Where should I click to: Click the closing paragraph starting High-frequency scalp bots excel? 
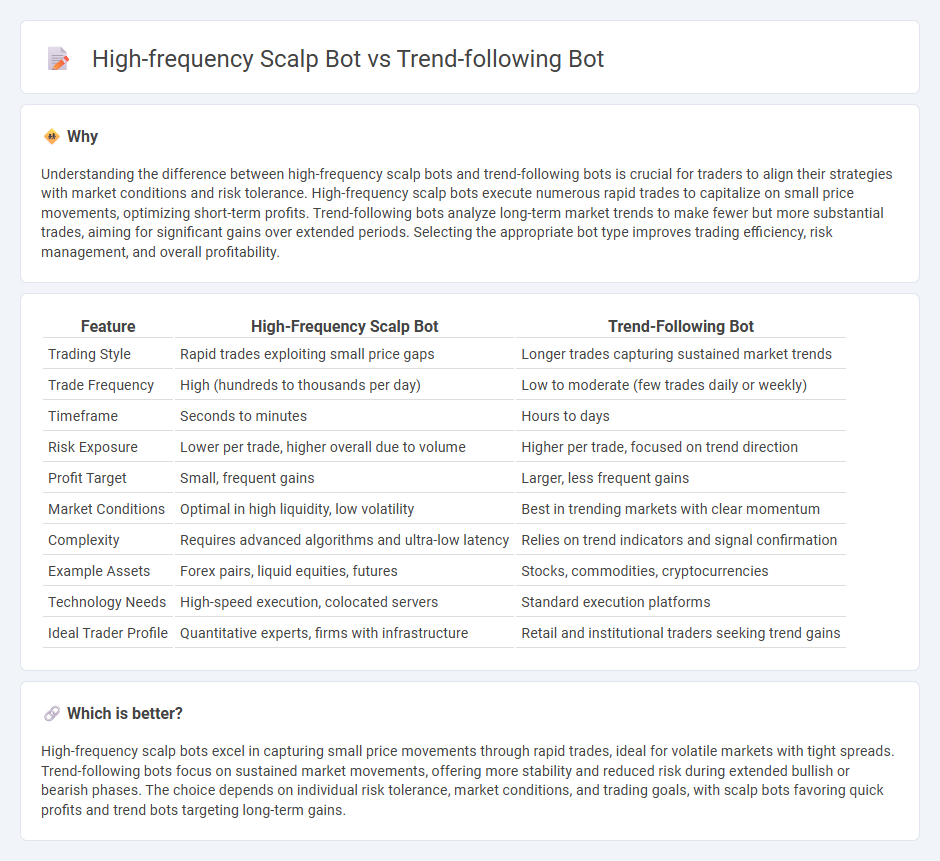[x=468, y=781]
